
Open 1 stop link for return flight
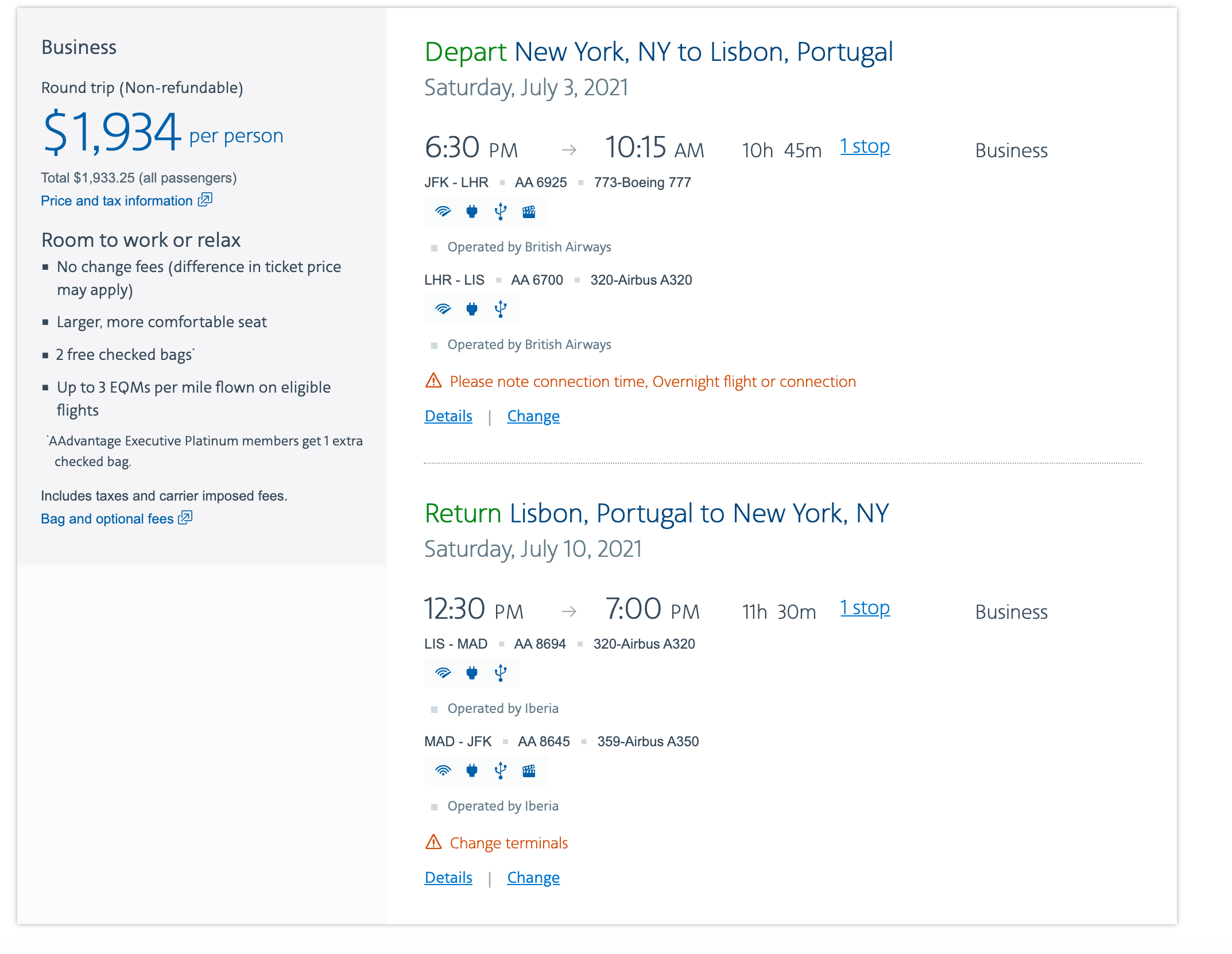865,608
